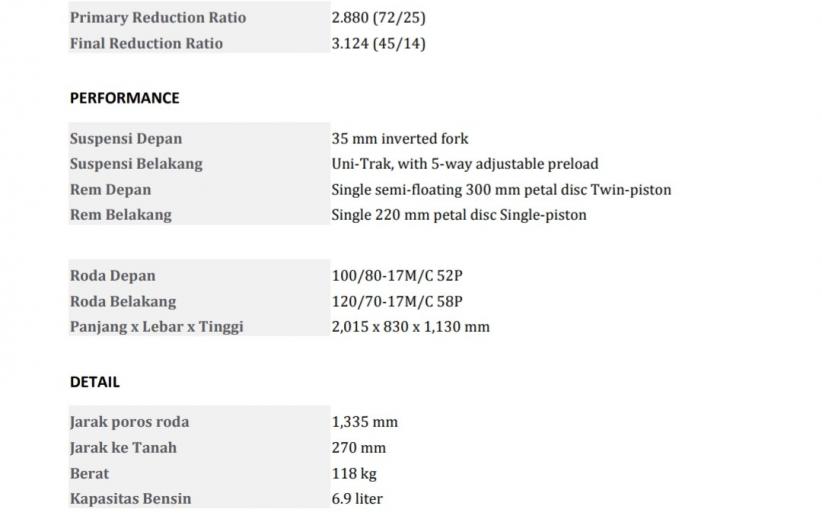
Task: Click the Final Reduction Ratio label
Action: coord(146,43)
